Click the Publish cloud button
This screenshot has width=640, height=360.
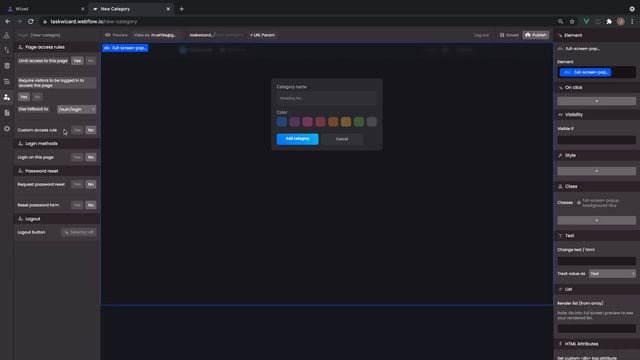536,35
